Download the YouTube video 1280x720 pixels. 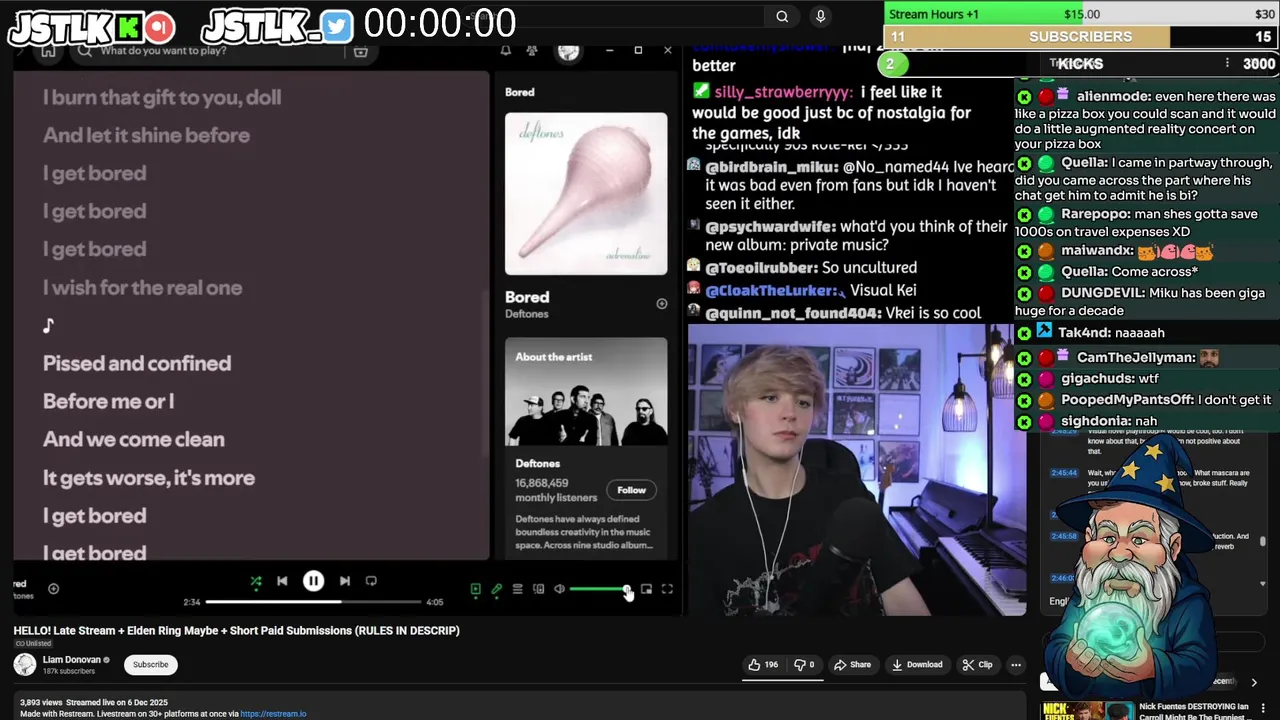point(917,665)
